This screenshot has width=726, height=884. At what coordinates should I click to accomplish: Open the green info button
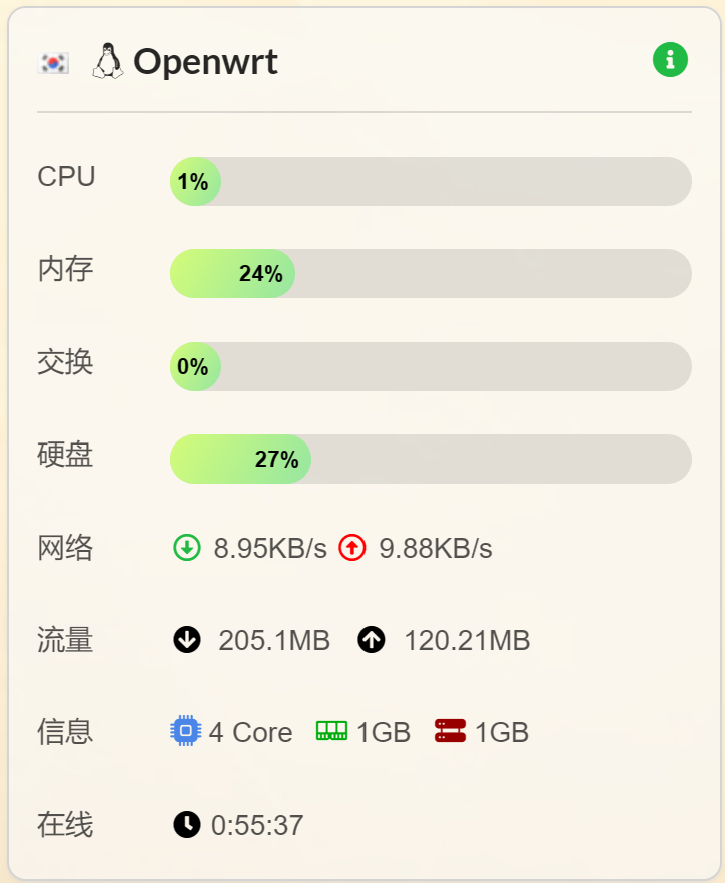669,59
